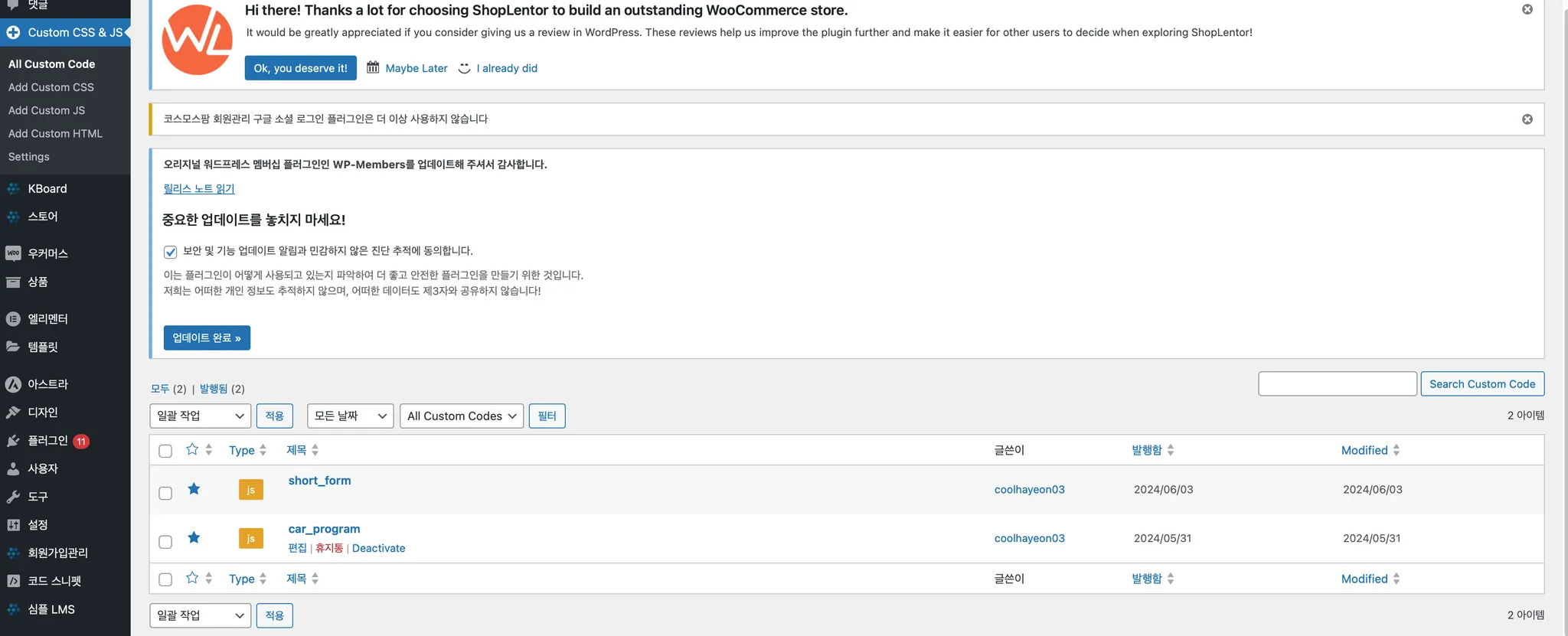The width and height of the screenshot is (1568, 636).
Task: Focus the custom code search field
Action: (x=1337, y=384)
